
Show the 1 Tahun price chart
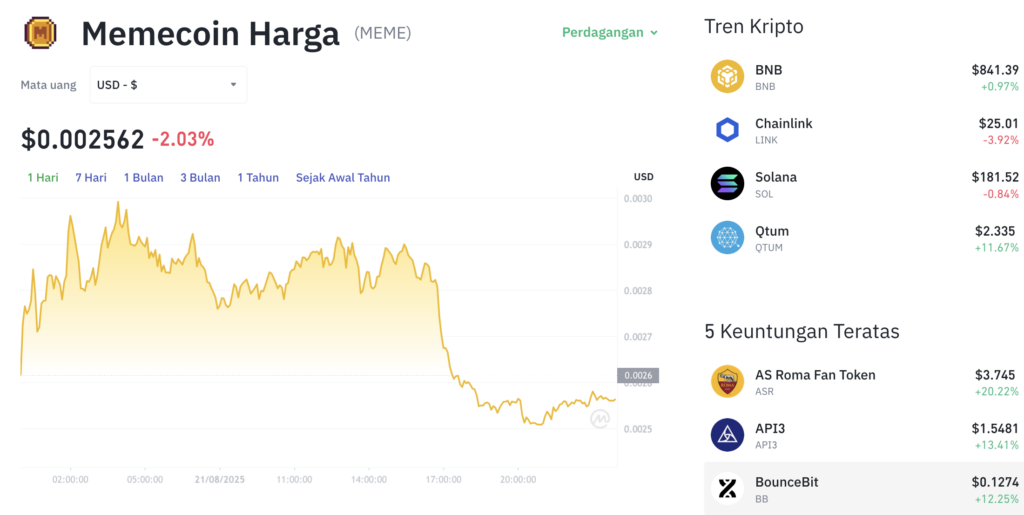click(258, 178)
